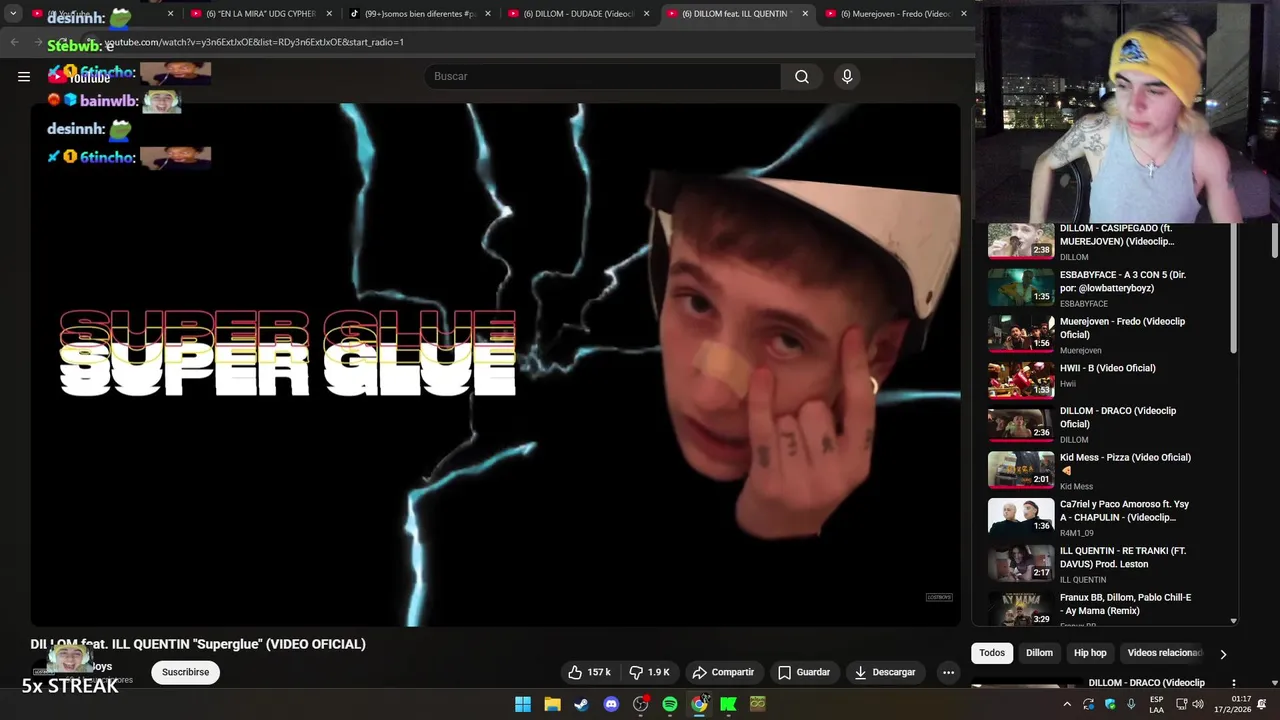Click the Descargar download button
The width and height of the screenshot is (1280, 720).
[885, 672]
